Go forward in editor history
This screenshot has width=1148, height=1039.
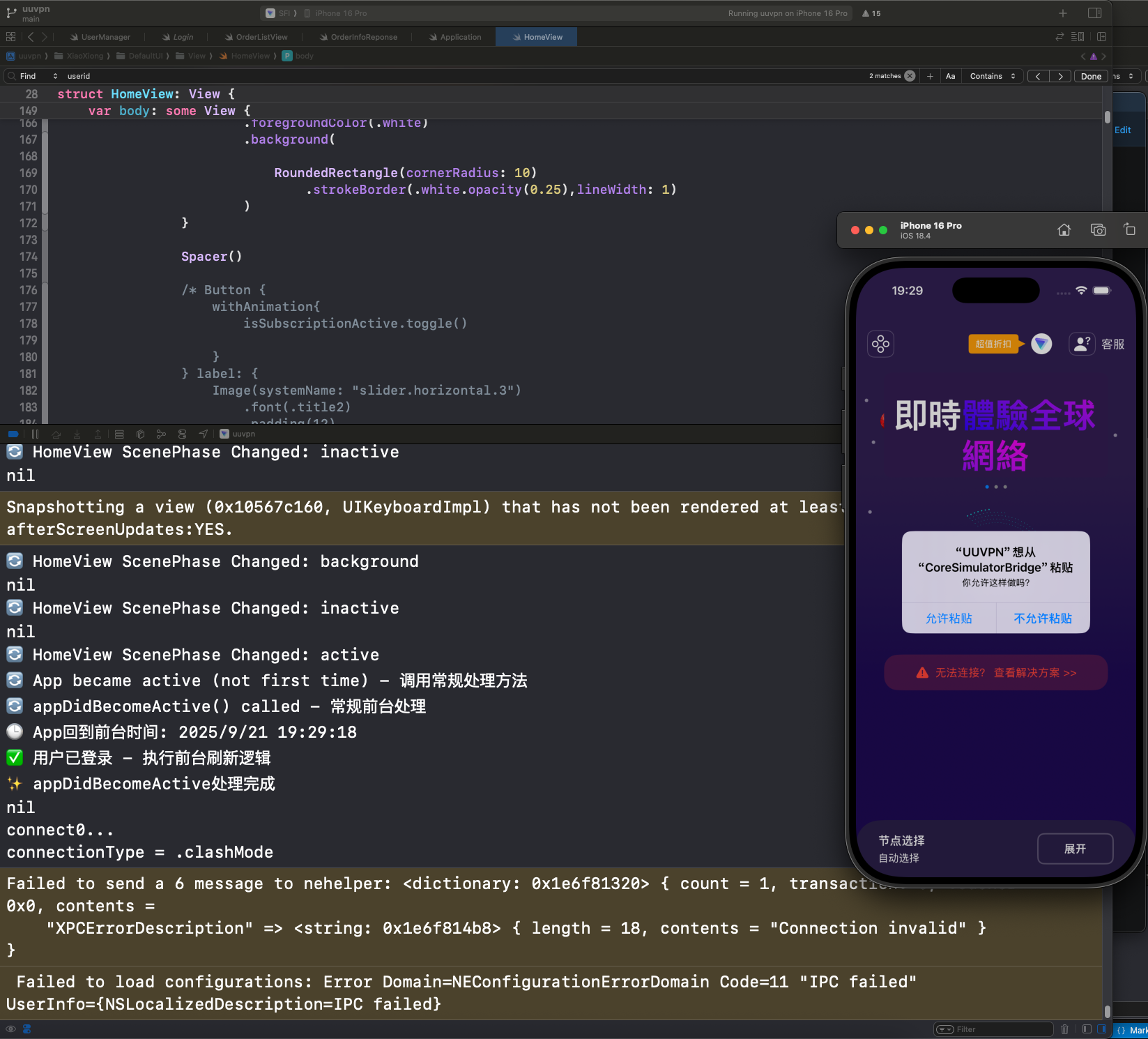pyautogui.click(x=44, y=37)
